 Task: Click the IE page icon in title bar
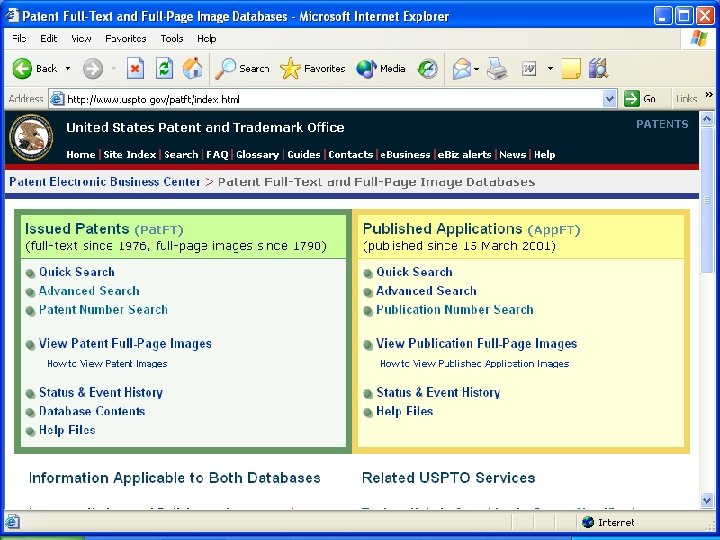click(x=12, y=16)
